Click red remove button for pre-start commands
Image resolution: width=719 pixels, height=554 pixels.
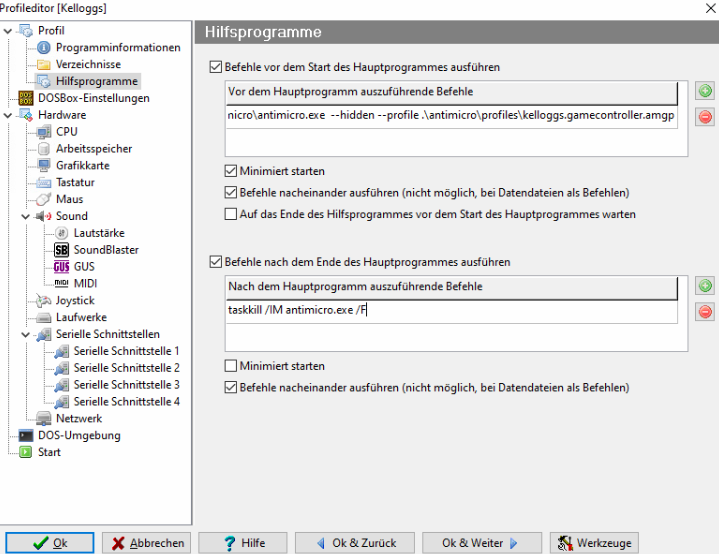(x=704, y=117)
